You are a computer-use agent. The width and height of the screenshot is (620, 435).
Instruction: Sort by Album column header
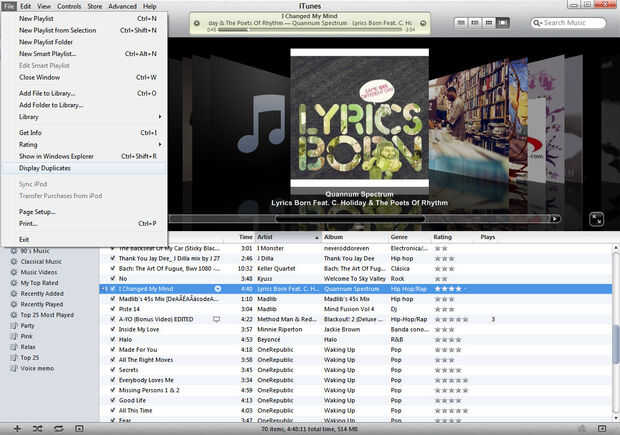pos(354,237)
